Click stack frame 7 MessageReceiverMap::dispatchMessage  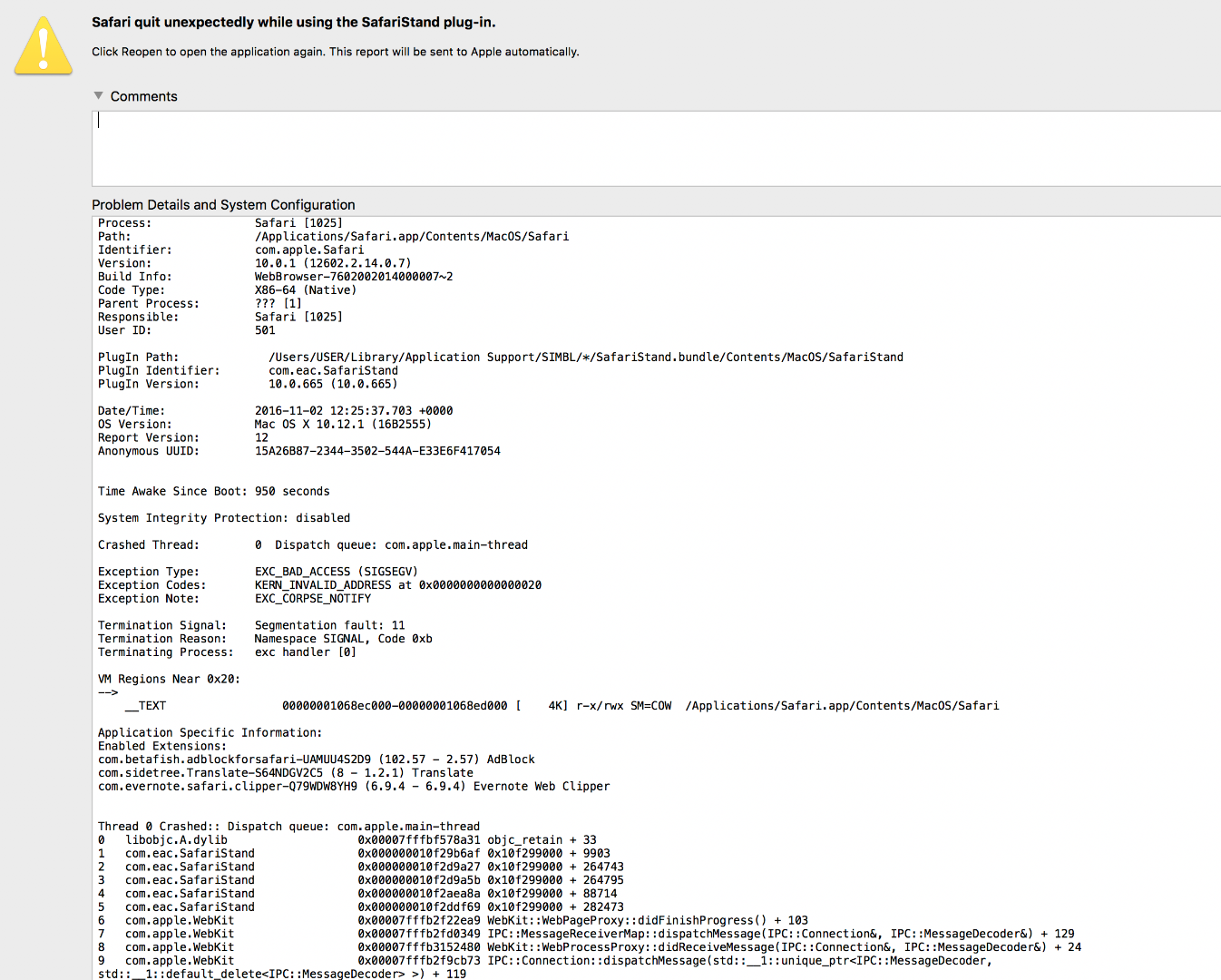(586, 934)
